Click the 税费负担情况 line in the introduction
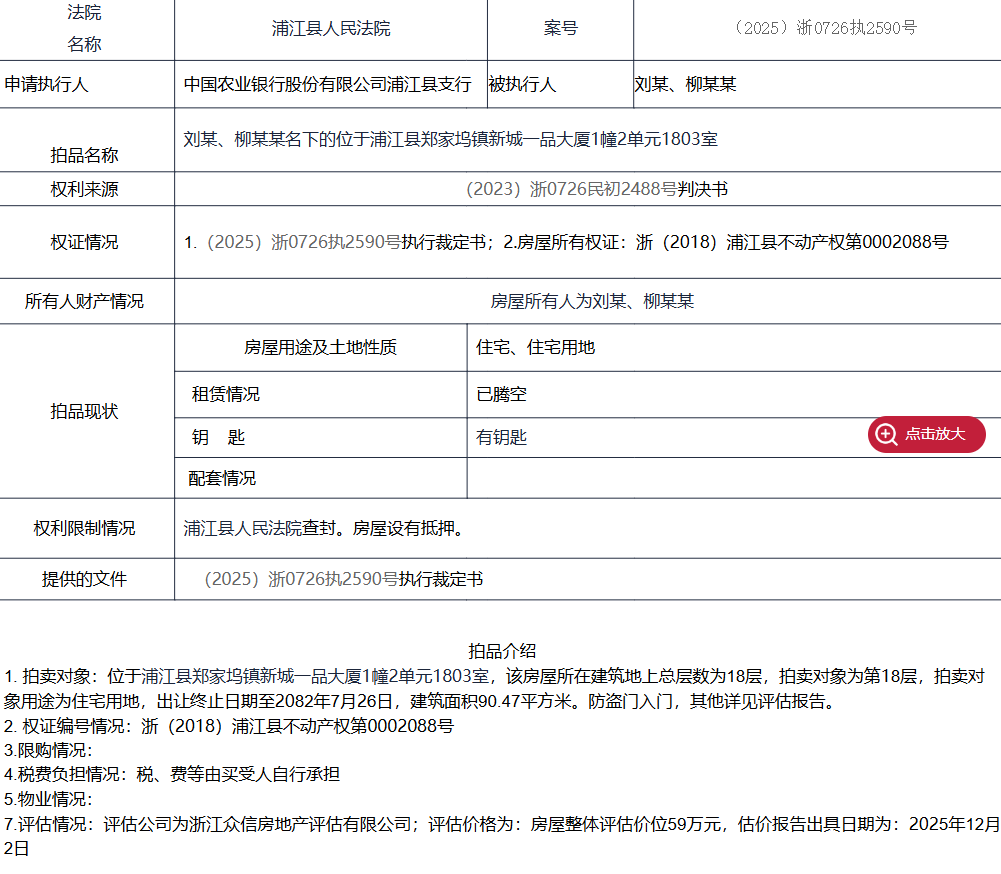1001x874 pixels. click(x=172, y=774)
